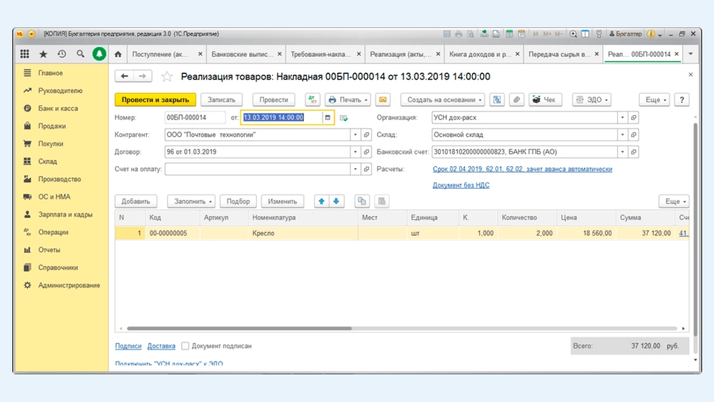Click the Номер input field

[x=194, y=118]
